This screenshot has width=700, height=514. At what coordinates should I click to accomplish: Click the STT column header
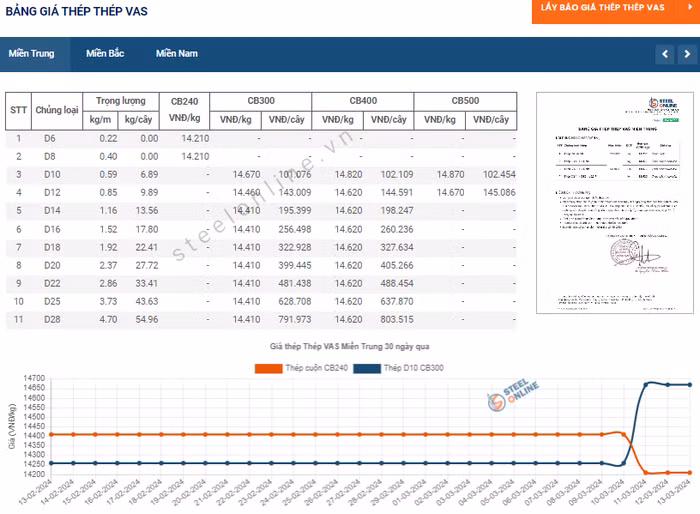18,110
